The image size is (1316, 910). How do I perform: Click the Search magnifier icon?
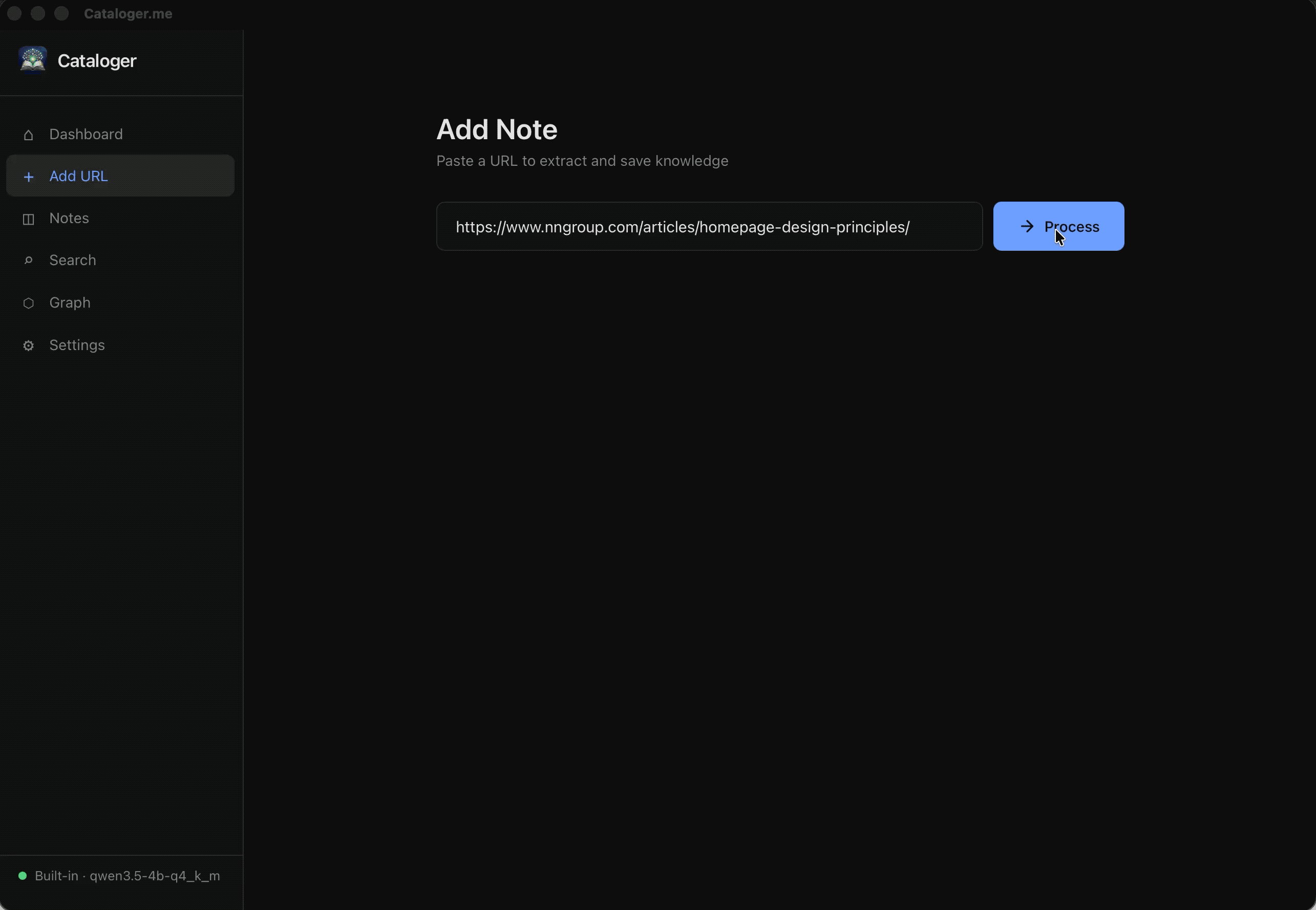click(29, 261)
